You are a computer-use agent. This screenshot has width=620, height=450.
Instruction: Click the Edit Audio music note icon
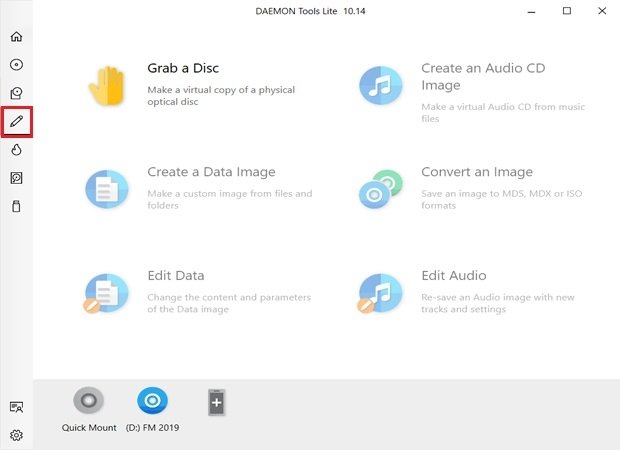380,293
